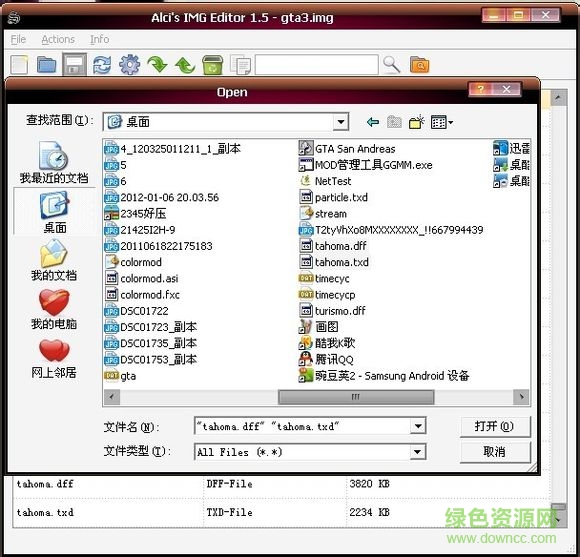Select 我最近的文档 in places bar
The height and width of the screenshot is (557, 580).
point(54,162)
